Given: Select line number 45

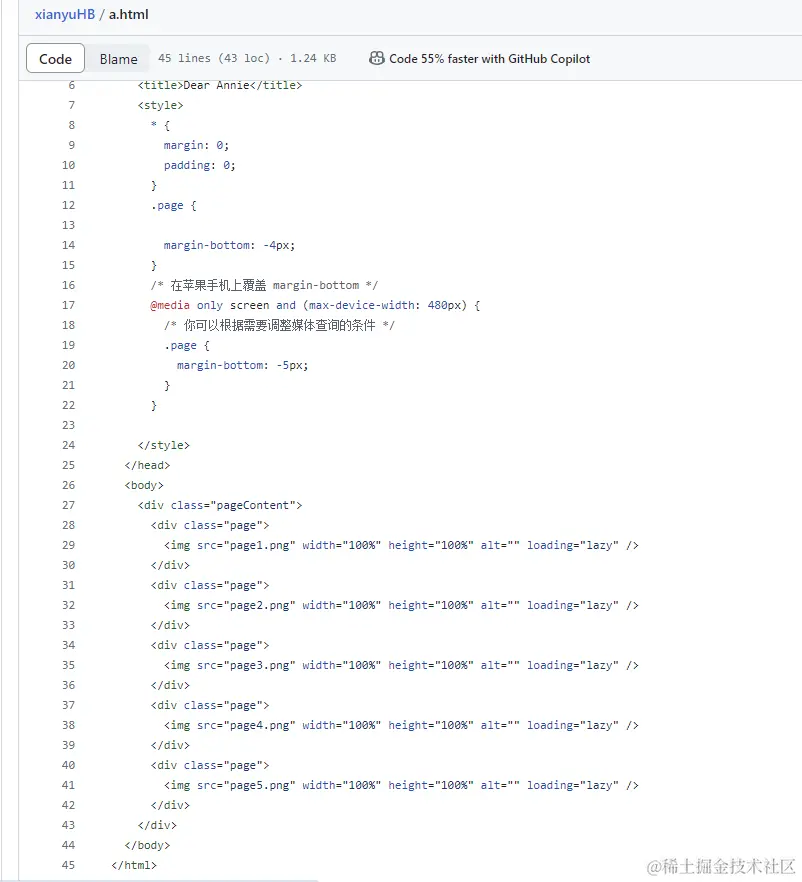Looking at the screenshot, I should 68,865.
